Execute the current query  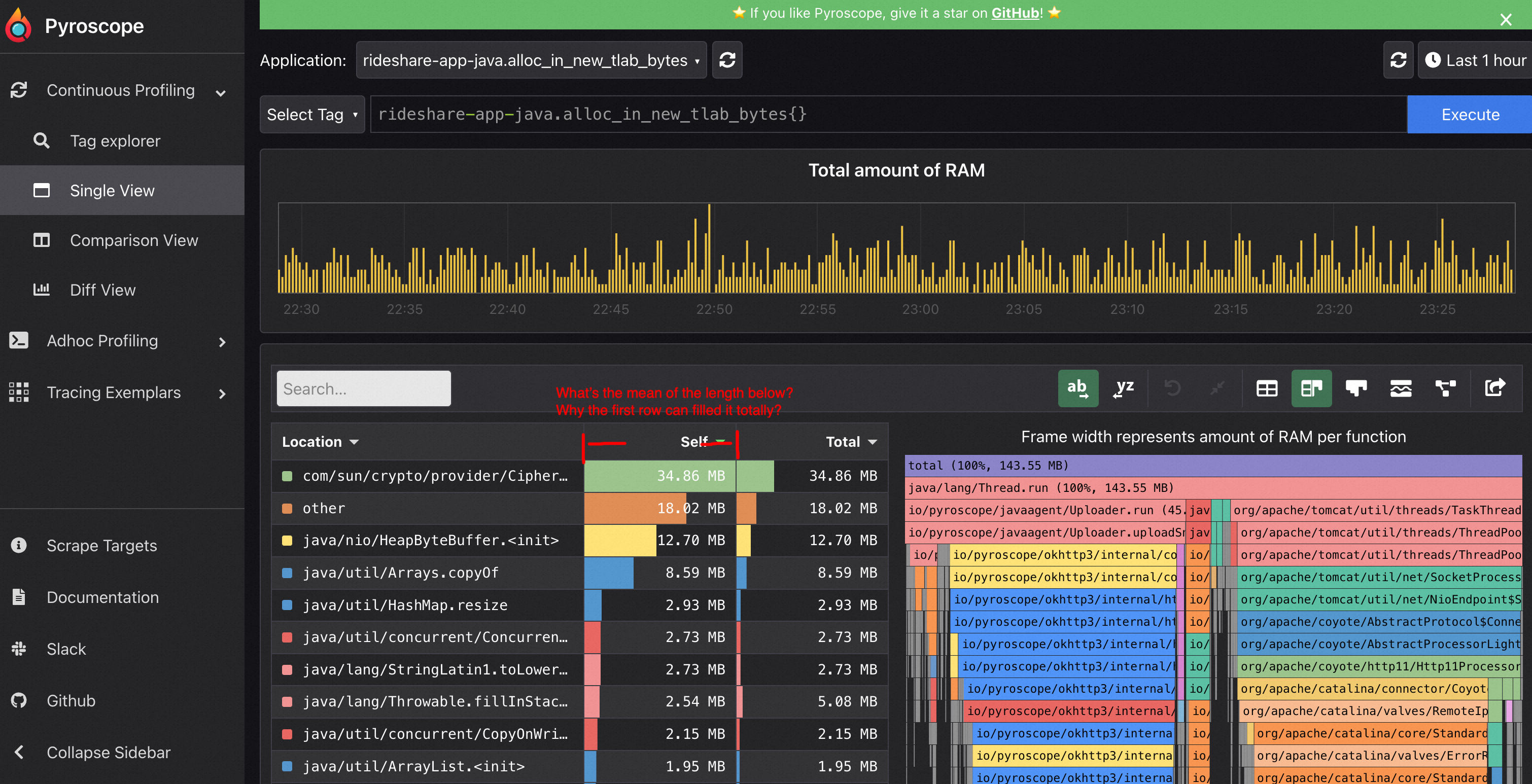(x=1470, y=114)
